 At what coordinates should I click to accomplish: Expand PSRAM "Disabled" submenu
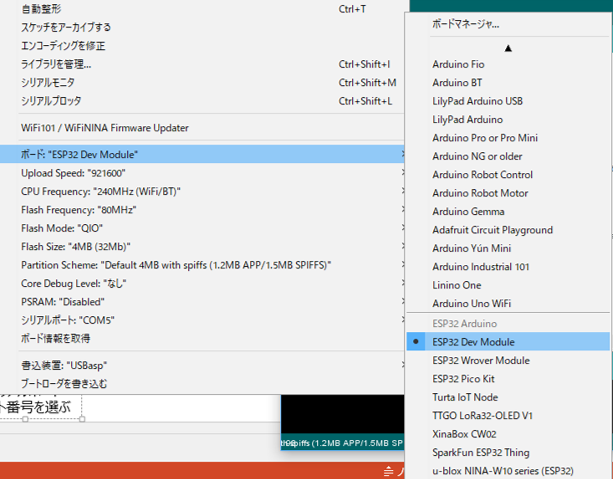[202, 301]
